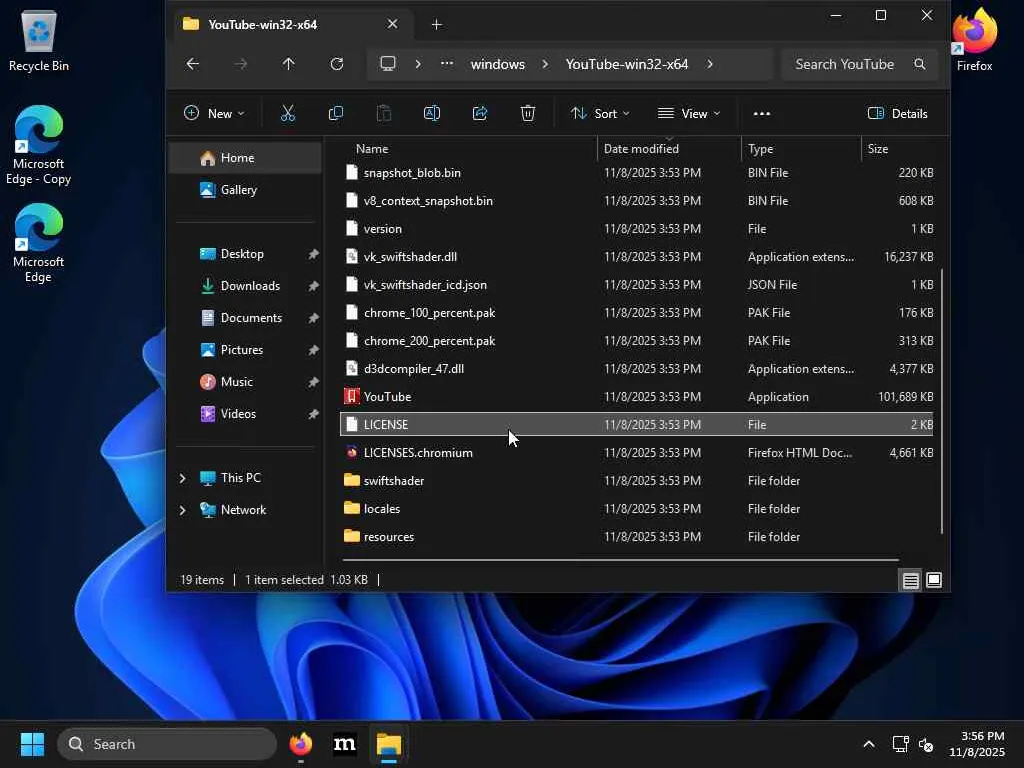Expand the Network tree node
The image size is (1024, 768).
[x=182, y=510]
